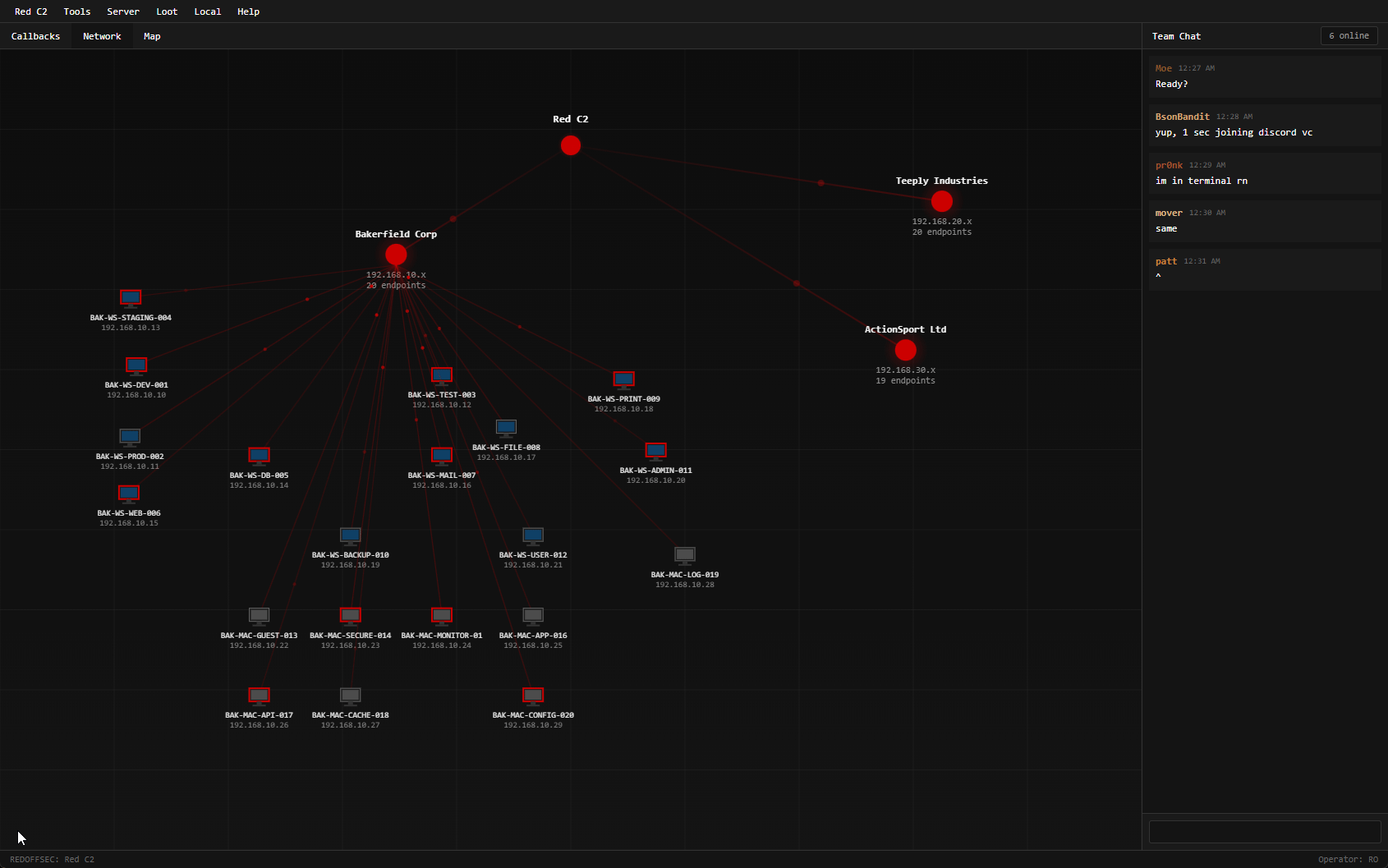This screenshot has width=1388, height=868.
Task: Select host BAK-WS-DB-005 computer icon
Action: [260, 456]
